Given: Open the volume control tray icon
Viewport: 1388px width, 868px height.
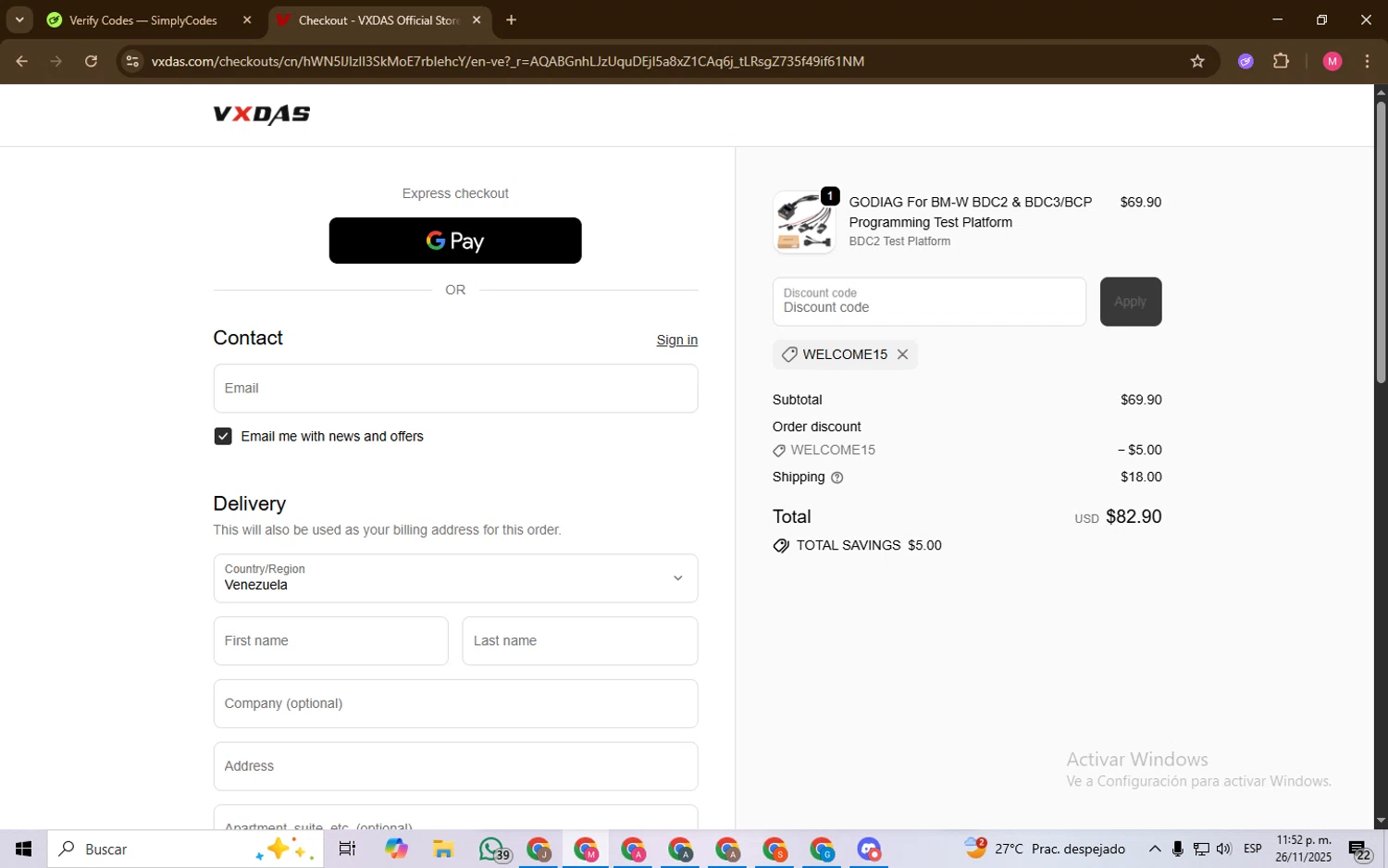Looking at the screenshot, I should click(1224, 849).
